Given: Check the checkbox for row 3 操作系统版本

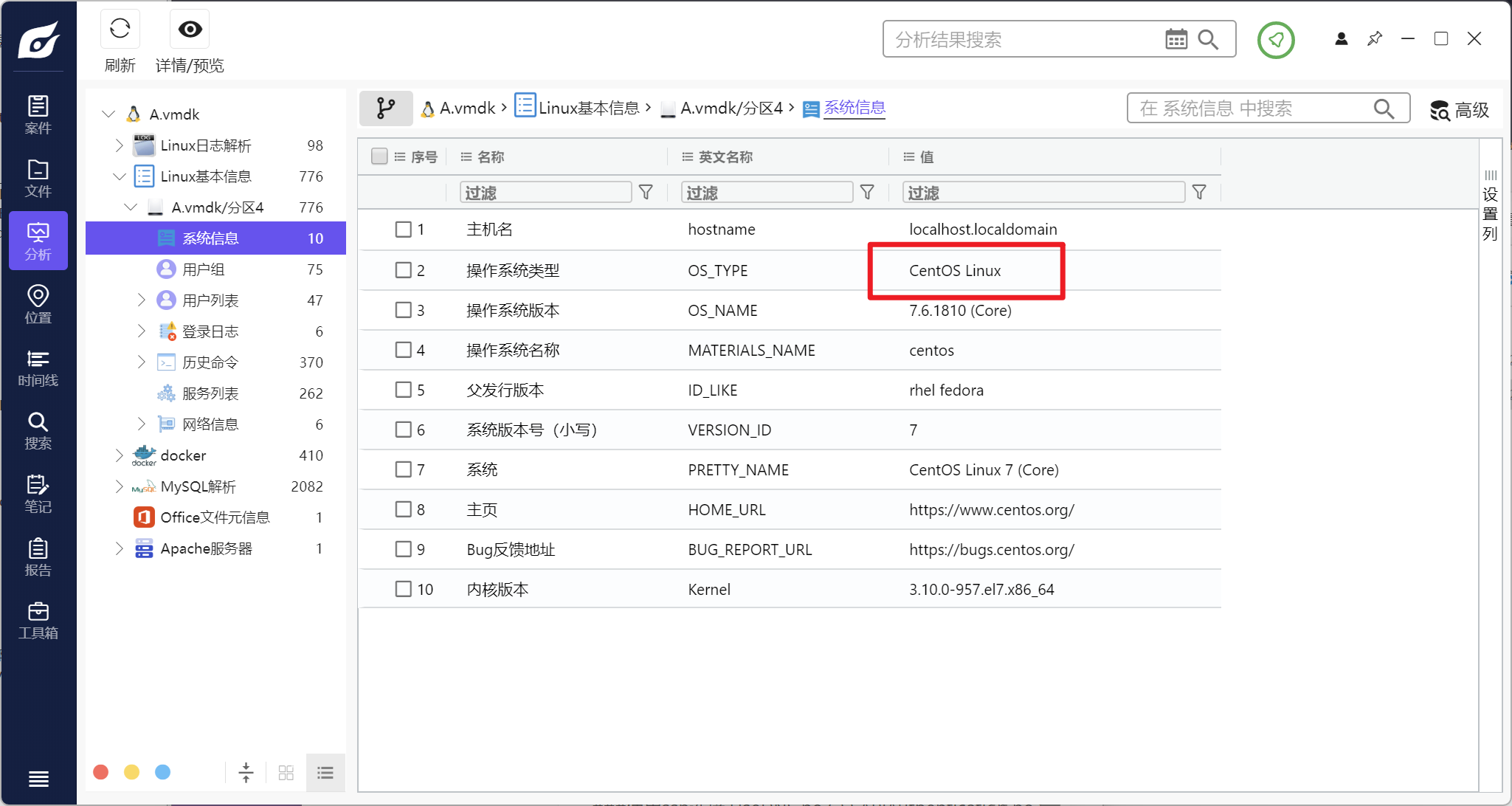Looking at the screenshot, I should (x=403, y=310).
